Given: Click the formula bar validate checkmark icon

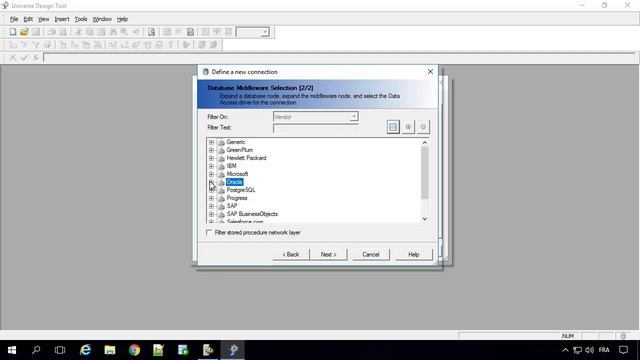Looking at the screenshot, I should pyautogui.click(x=24, y=58).
